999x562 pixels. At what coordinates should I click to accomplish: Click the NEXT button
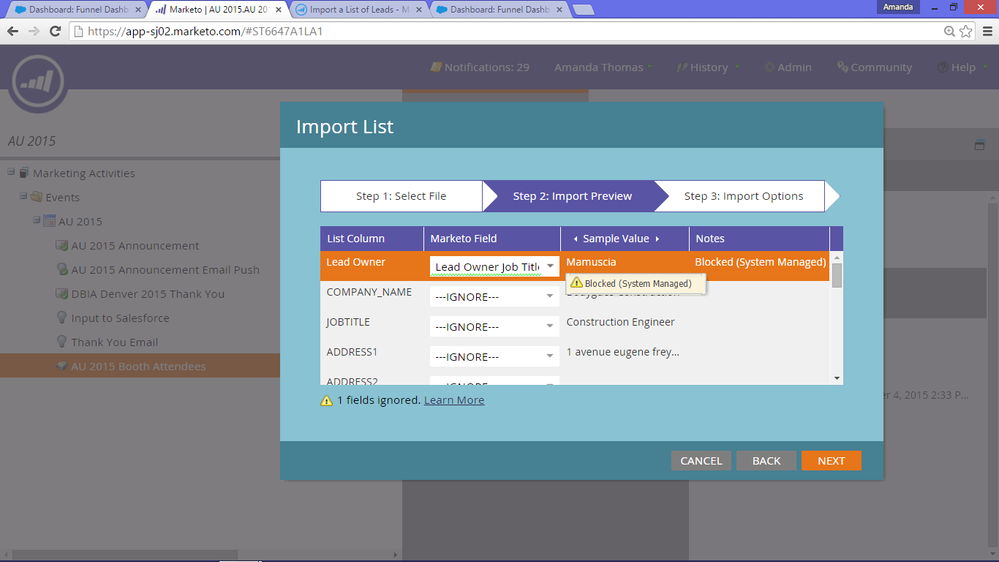pos(831,461)
